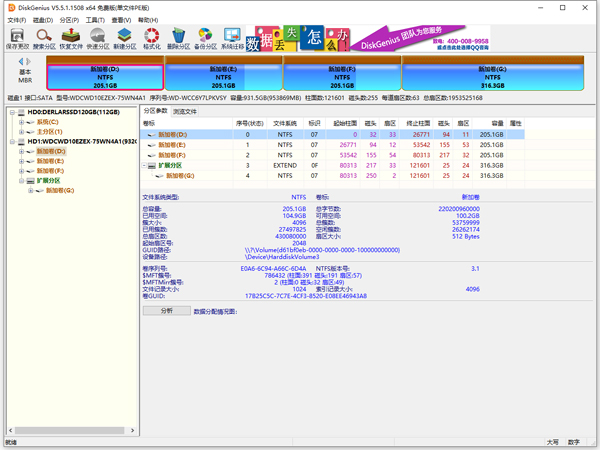This screenshot has height=450, width=600.
Task: Open the 工具(T) menu
Action: [x=95, y=20]
